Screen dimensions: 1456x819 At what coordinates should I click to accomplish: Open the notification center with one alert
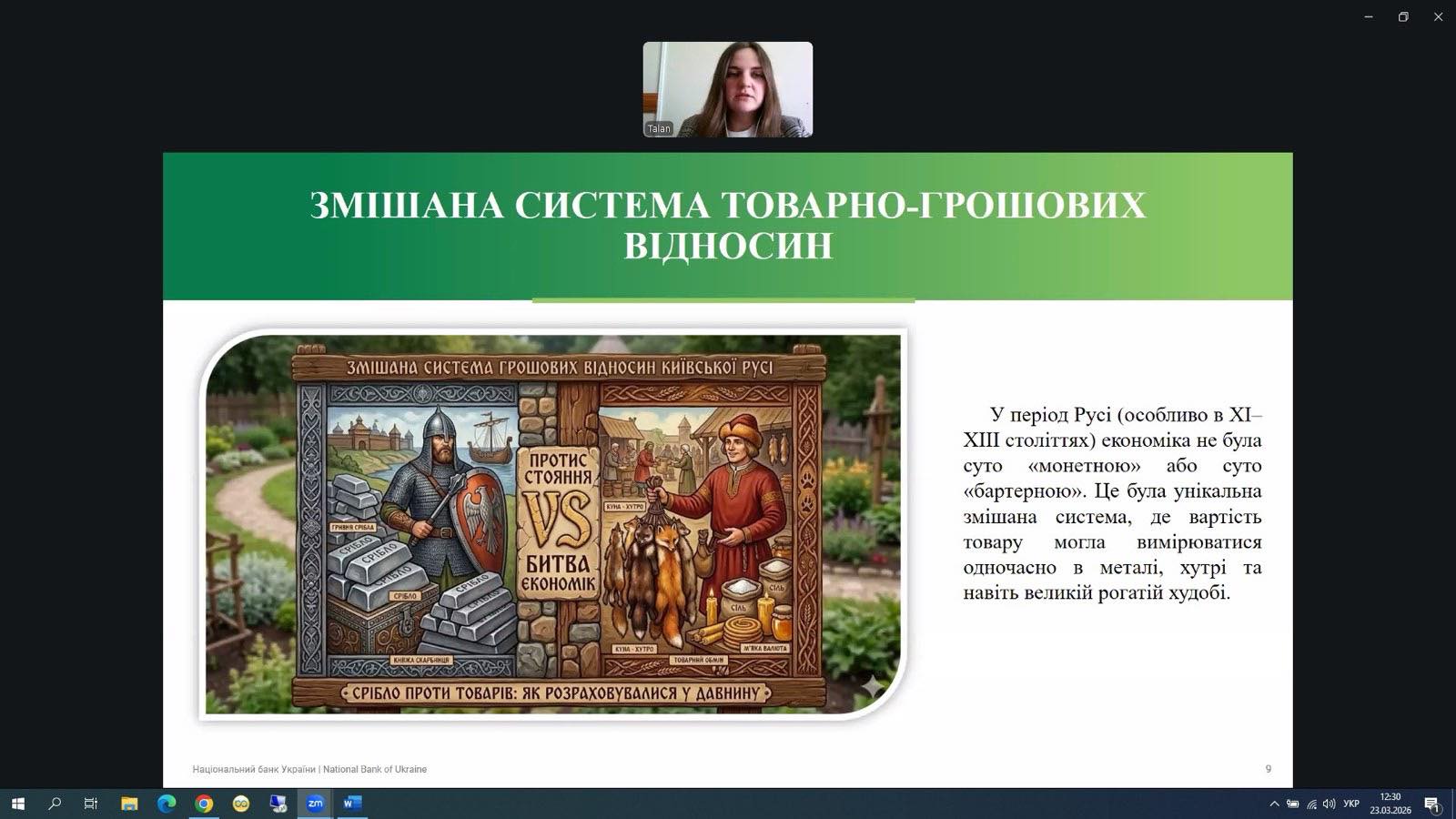click(1431, 804)
